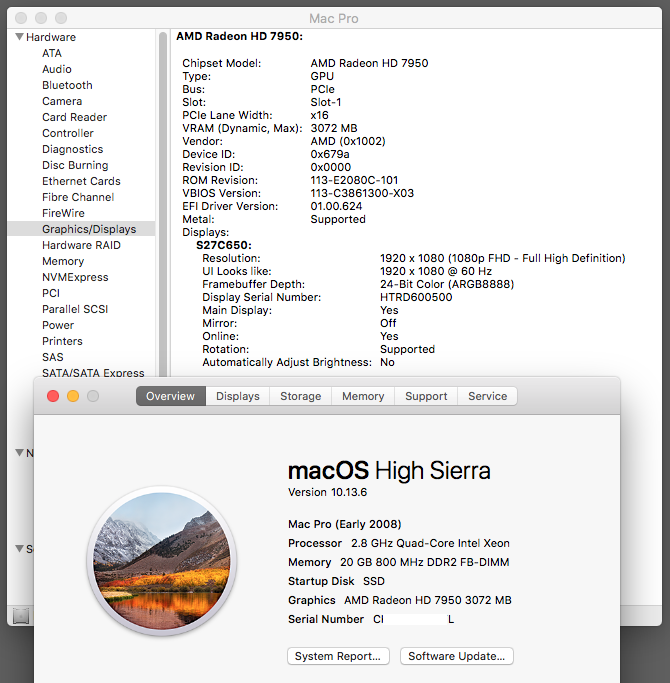This screenshot has width=670, height=683.
Task: Select SATA/SATA Express in the sidebar
Action: (x=93, y=372)
